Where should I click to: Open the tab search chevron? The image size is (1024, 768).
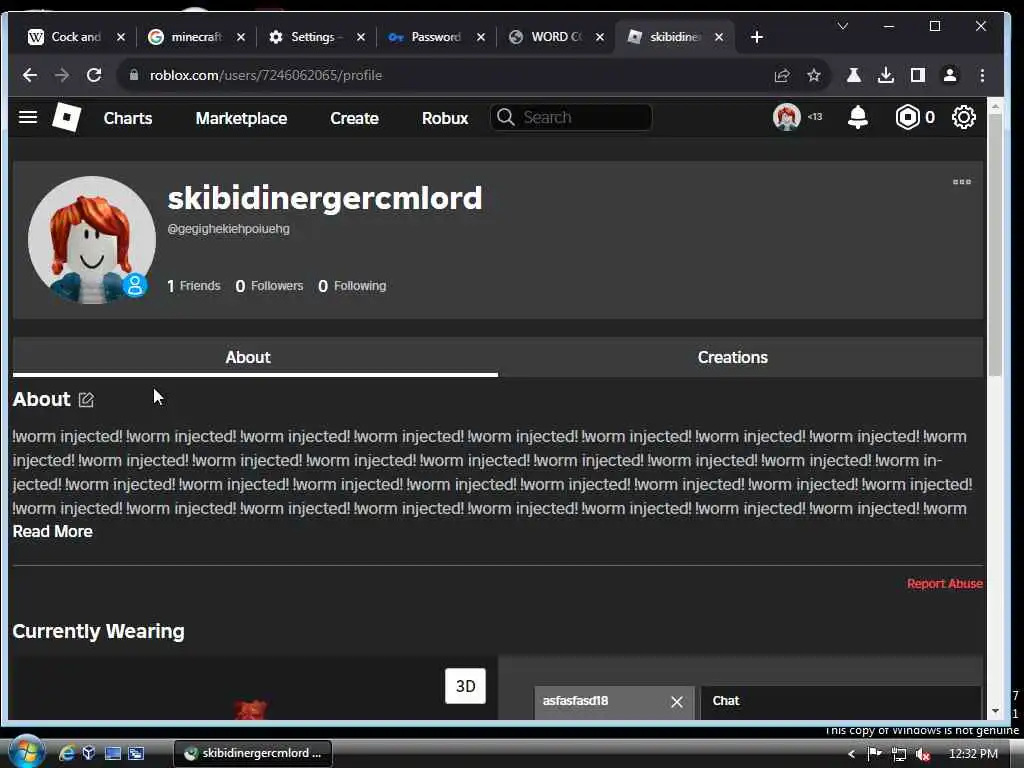coord(842,26)
